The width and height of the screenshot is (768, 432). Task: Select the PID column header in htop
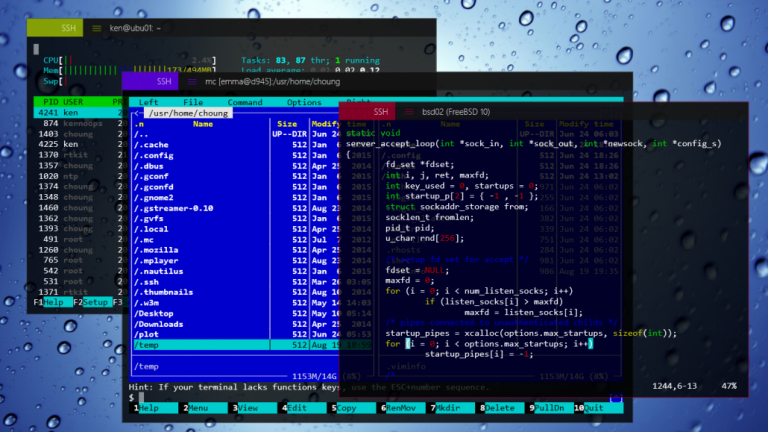point(48,101)
